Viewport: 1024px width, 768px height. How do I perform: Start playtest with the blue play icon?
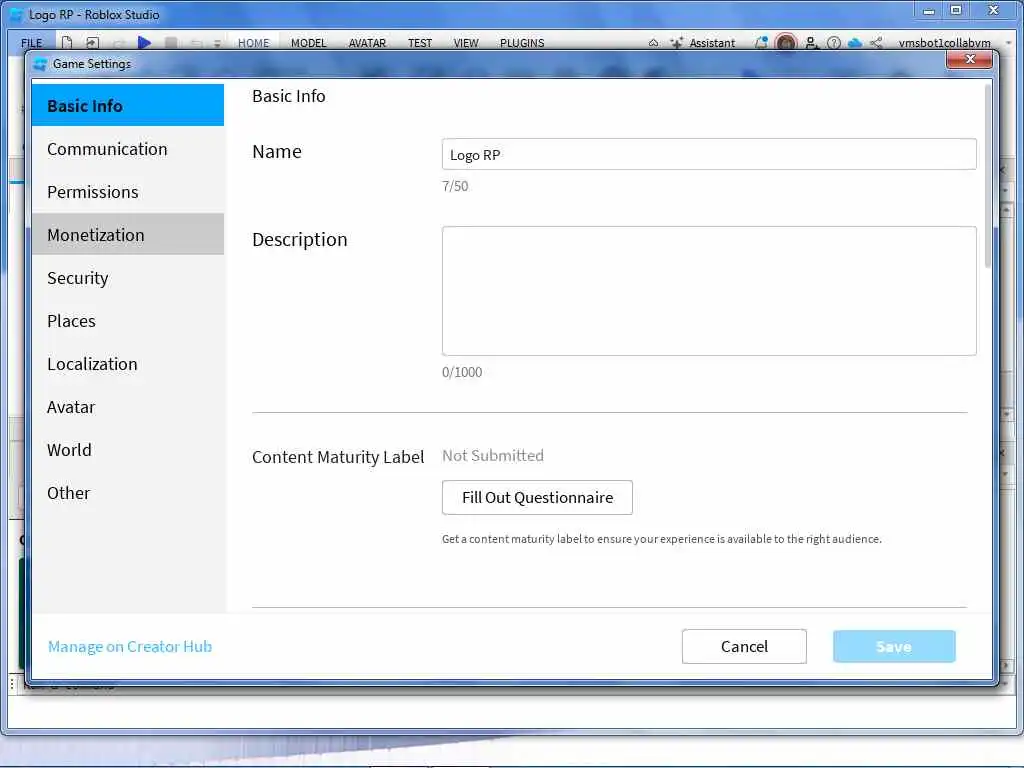144,42
